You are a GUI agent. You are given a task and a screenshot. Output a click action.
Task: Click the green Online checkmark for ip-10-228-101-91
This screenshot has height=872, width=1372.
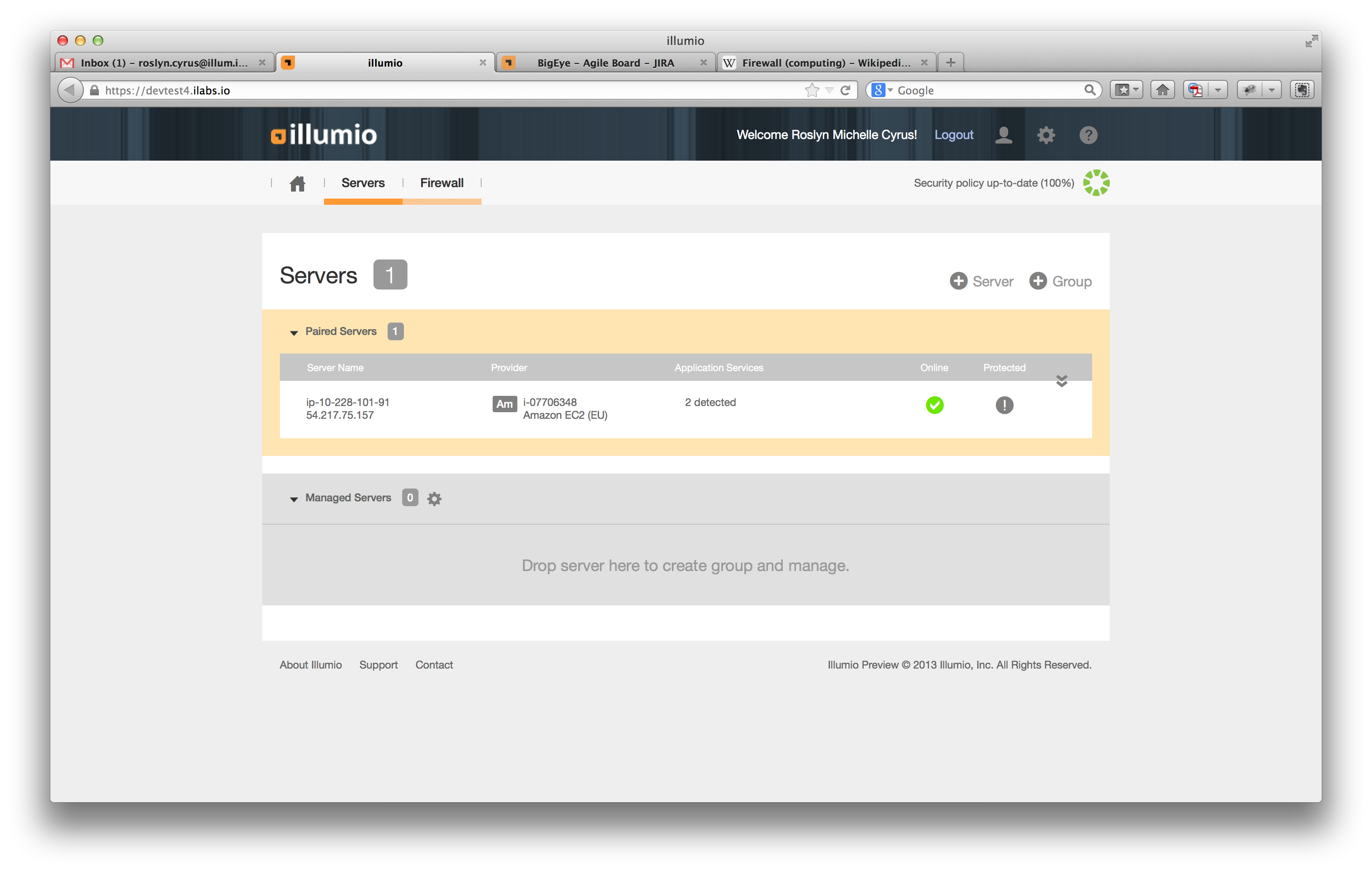tap(935, 405)
